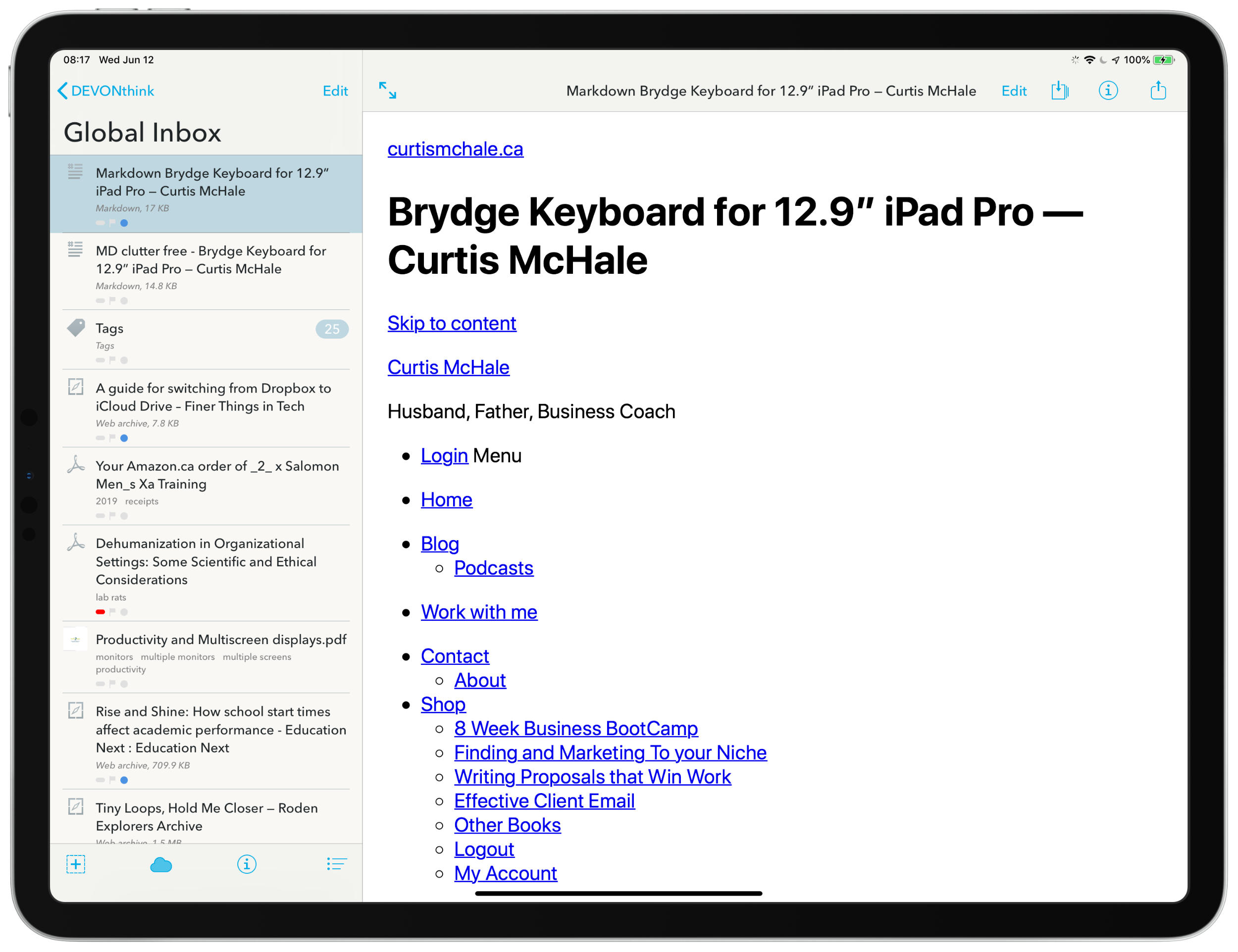Screen dimensions: 1238x952
Task: Open the list sort options icon
Action: (336, 864)
